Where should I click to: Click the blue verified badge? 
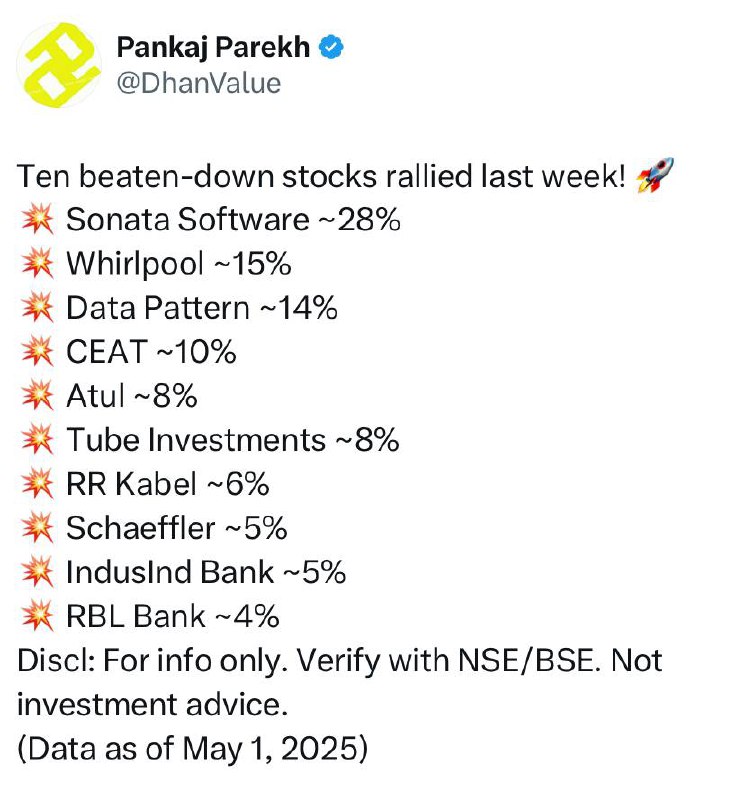point(331,47)
